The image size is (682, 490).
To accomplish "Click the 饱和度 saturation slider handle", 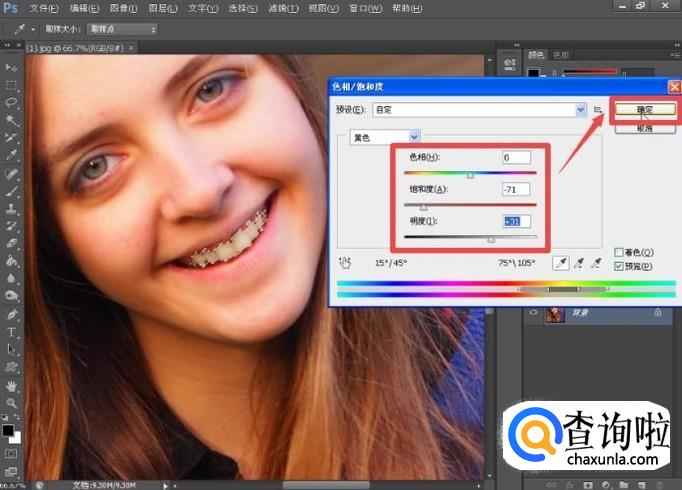I will (423, 207).
